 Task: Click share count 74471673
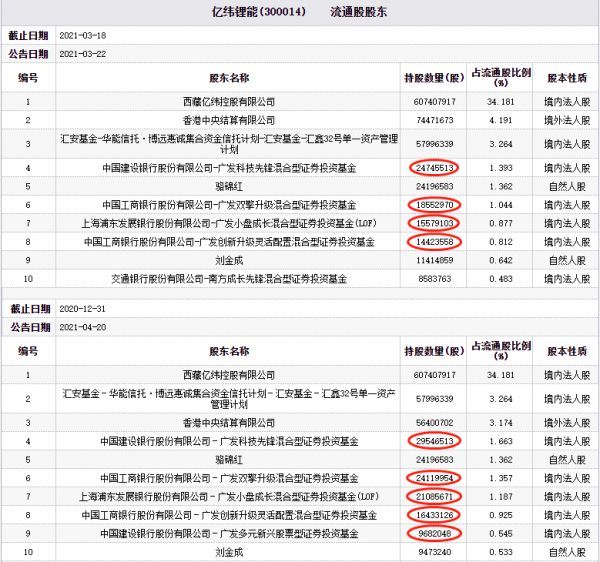coord(435,120)
